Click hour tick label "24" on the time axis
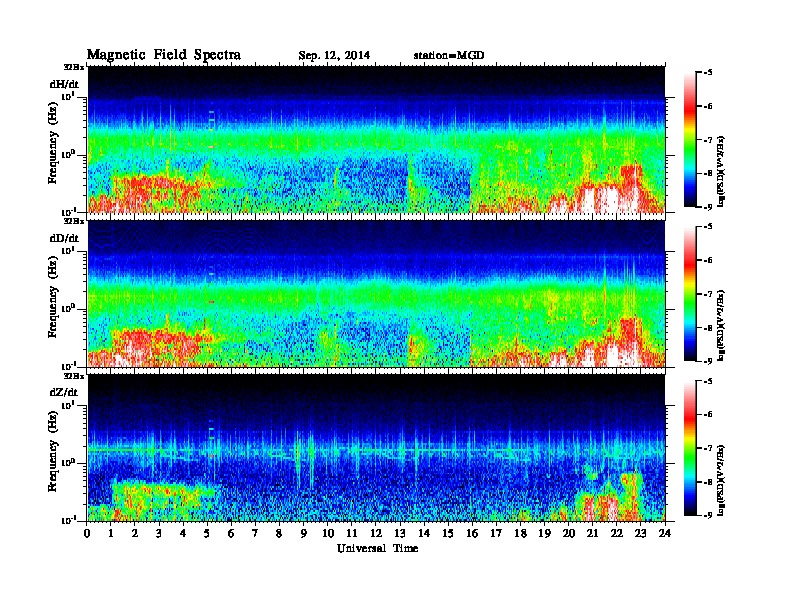792x612 pixels. [664, 533]
